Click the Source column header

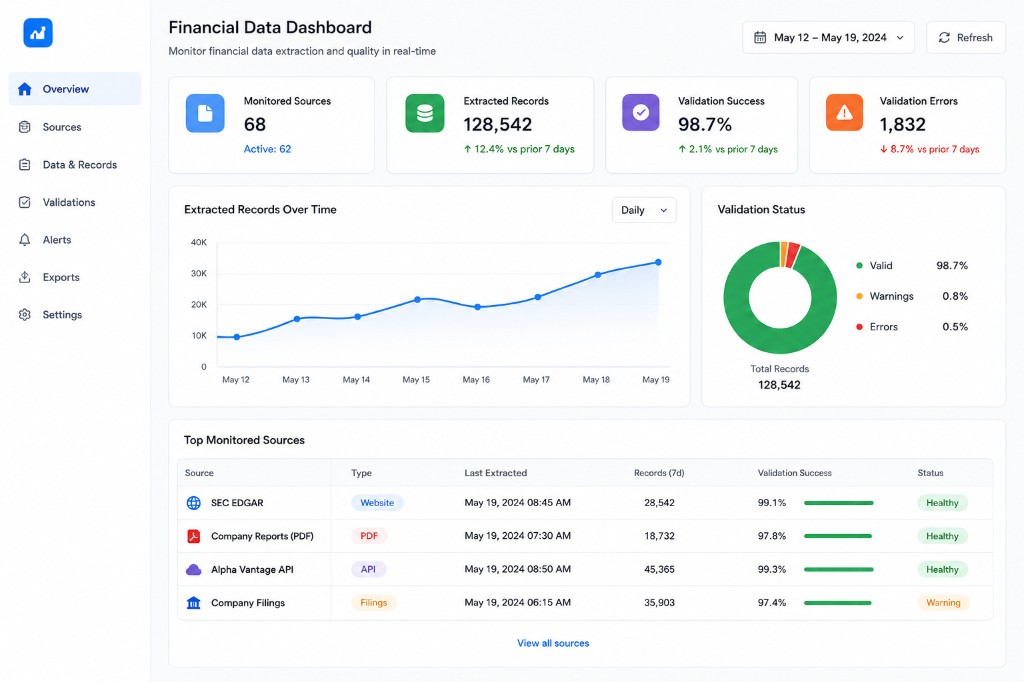(199, 473)
